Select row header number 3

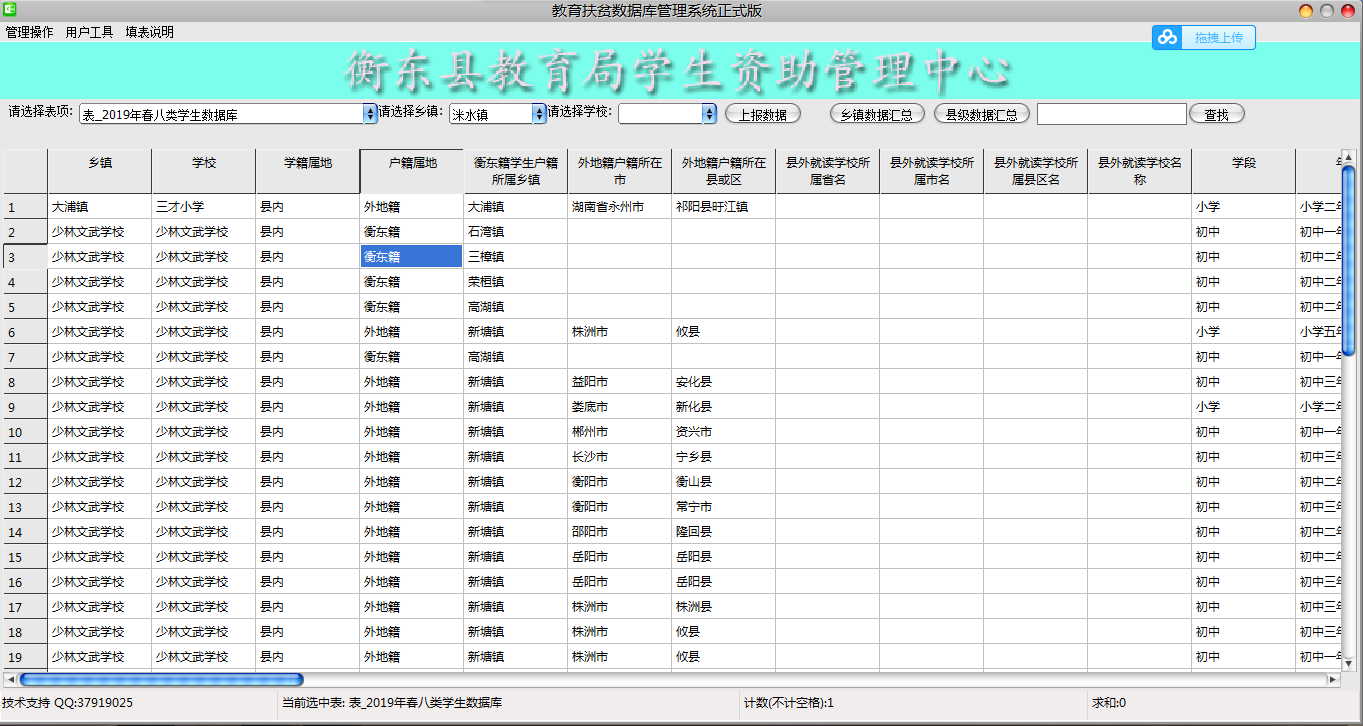coord(25,257)
